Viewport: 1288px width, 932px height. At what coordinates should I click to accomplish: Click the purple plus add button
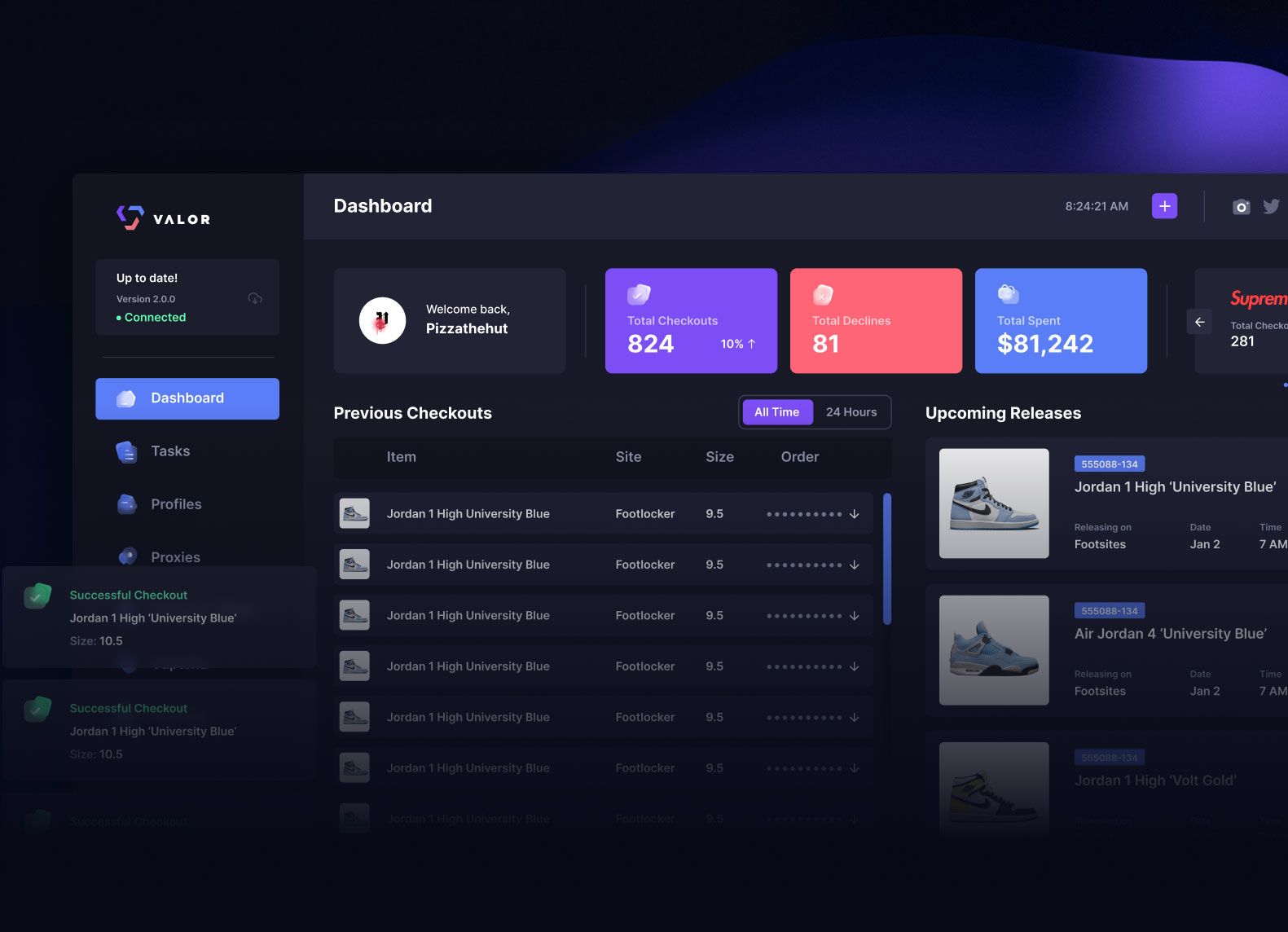1164,206
